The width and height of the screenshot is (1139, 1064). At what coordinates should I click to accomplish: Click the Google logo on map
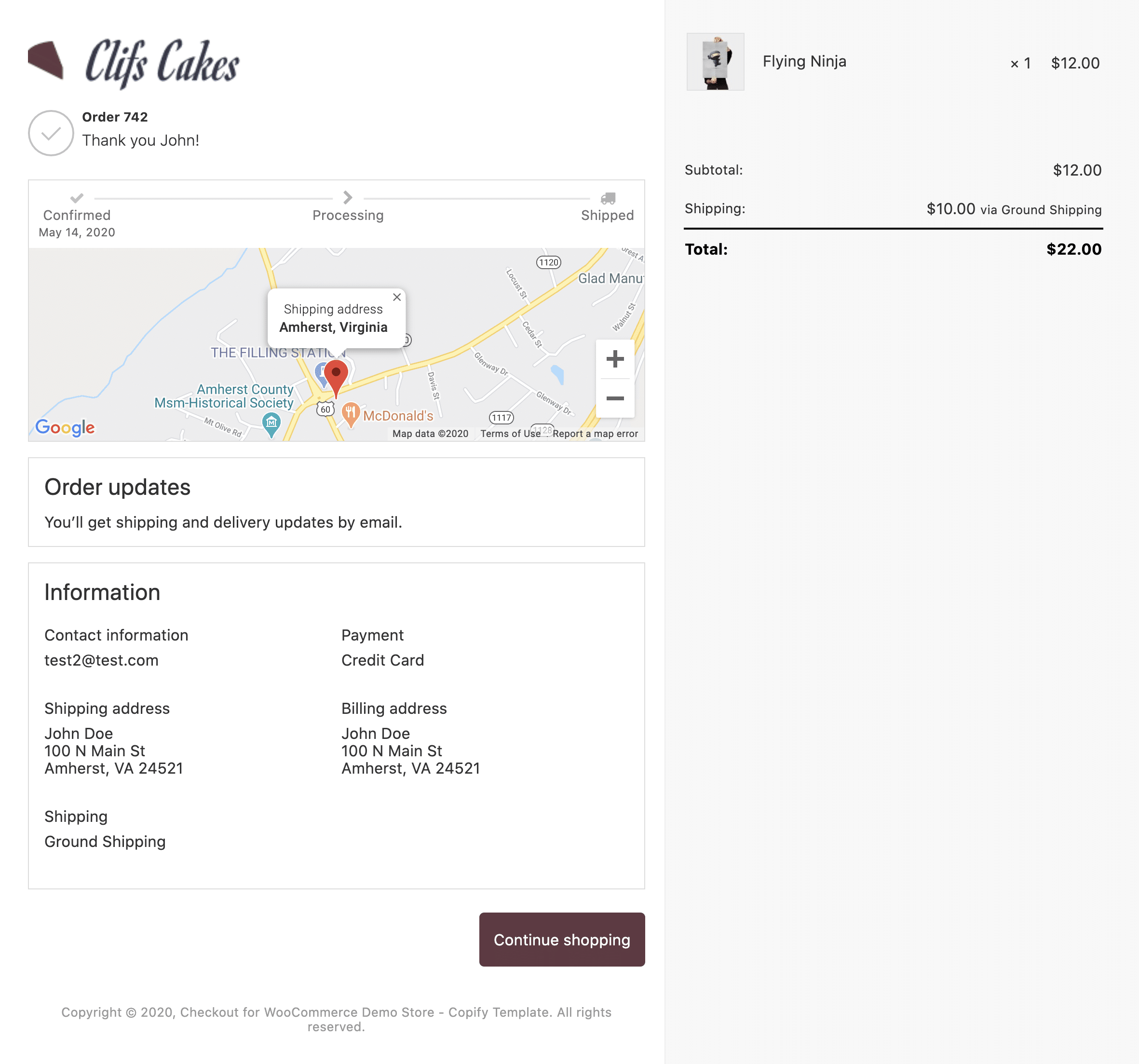pyautogui.click(x=65, y=427)
